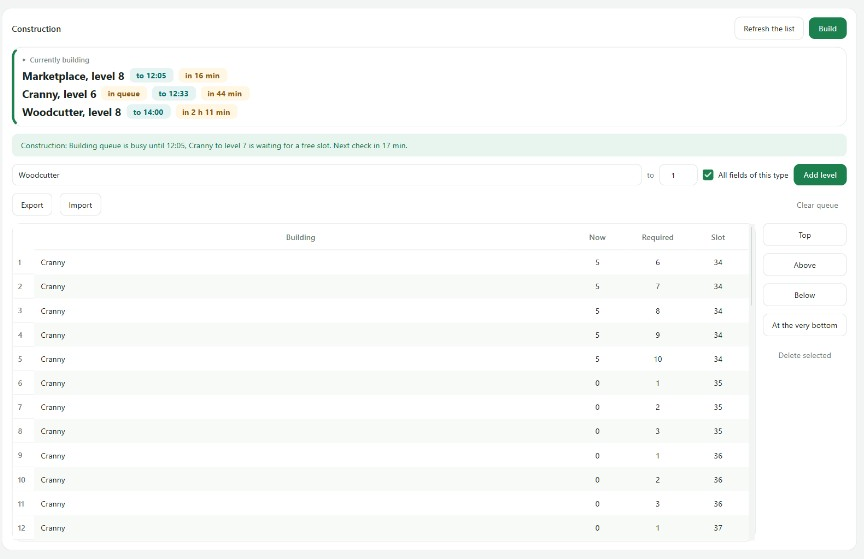Select queue row 7 Cranny
Image resolution: width=864 pixels, height=559 pixels.
point(381,407)
